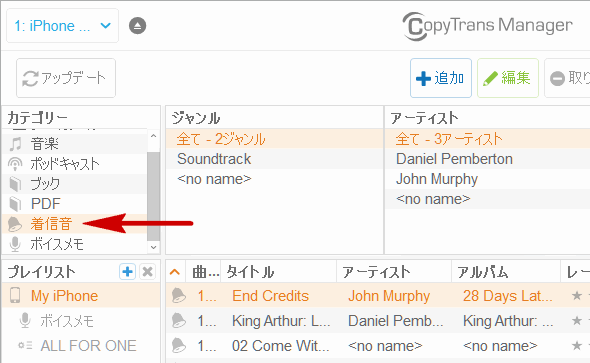Click category list scroll up arrow
This screenshot has height=363, width=590.
pos(153,136)
